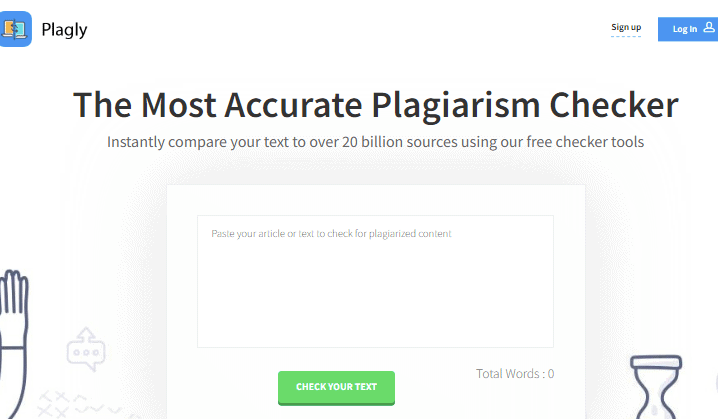Click the hourglass illustration
718x419 pixels.
point(656,387)
